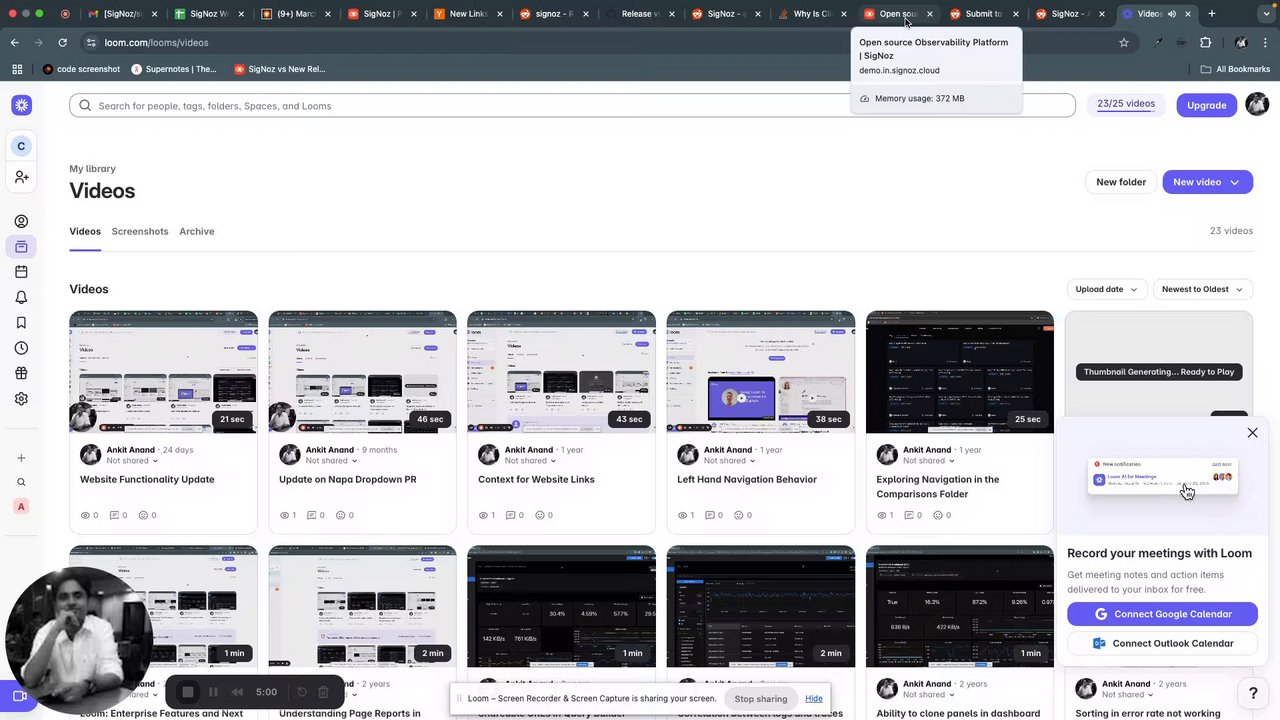The width and height of the screenshot is (1280, 720).
Task: Switch to the Screenshots tab
Action: click(140, 231)
